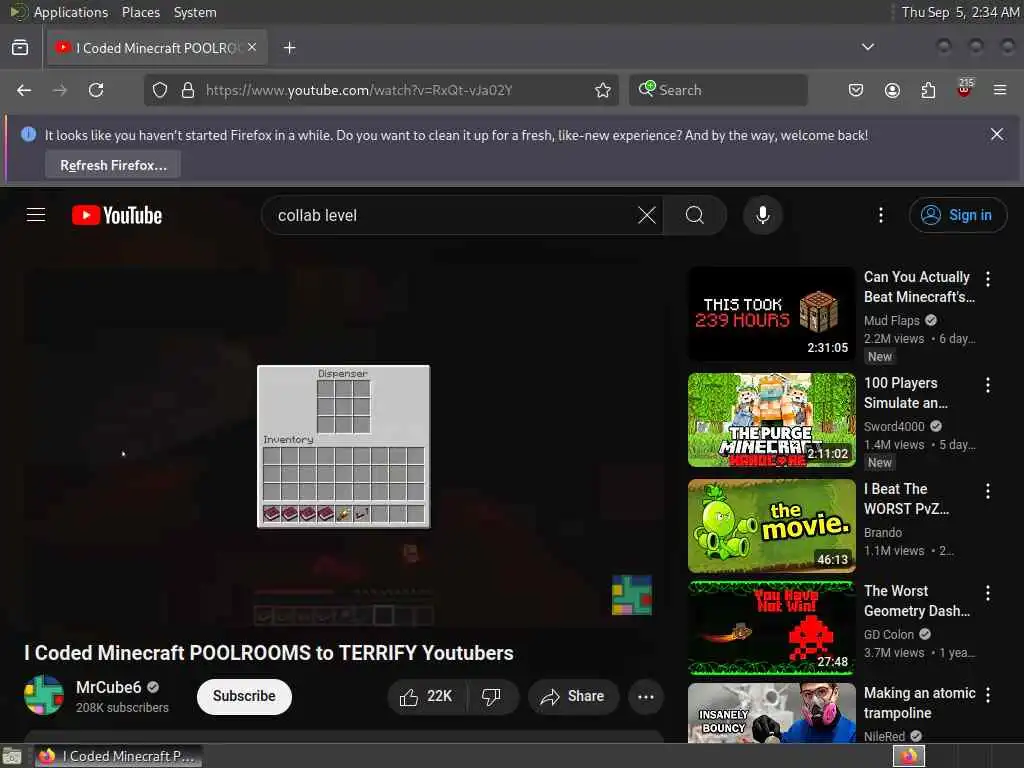
Task: Open the Firefox View icon
Action: pyautogui.click(x=20, y=48)
